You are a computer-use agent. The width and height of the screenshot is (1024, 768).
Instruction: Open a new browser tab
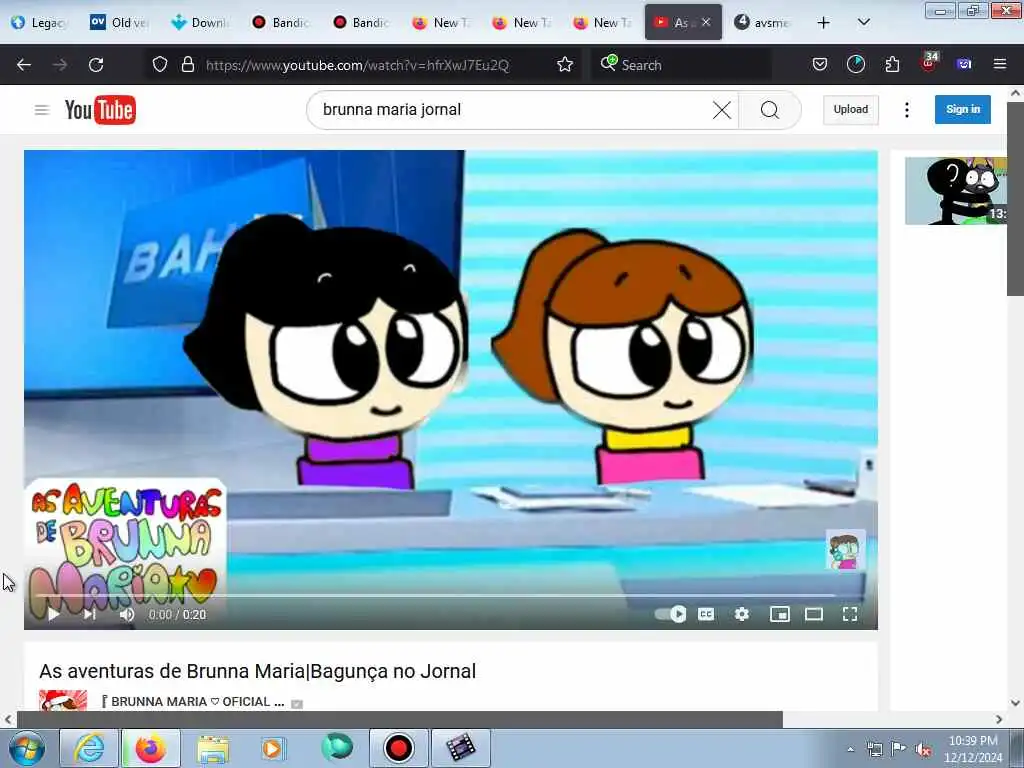[824, 22]
